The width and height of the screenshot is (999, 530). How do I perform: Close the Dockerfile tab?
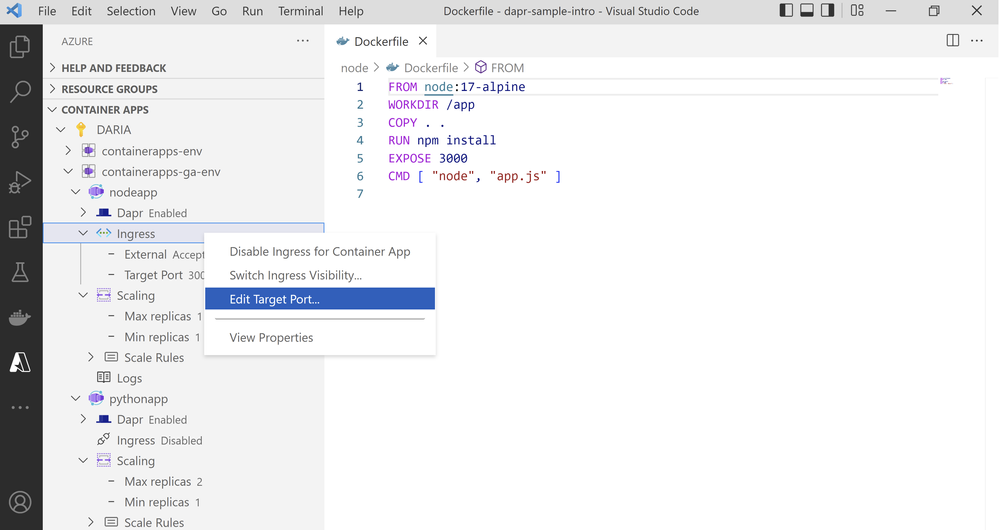(422, 41)
